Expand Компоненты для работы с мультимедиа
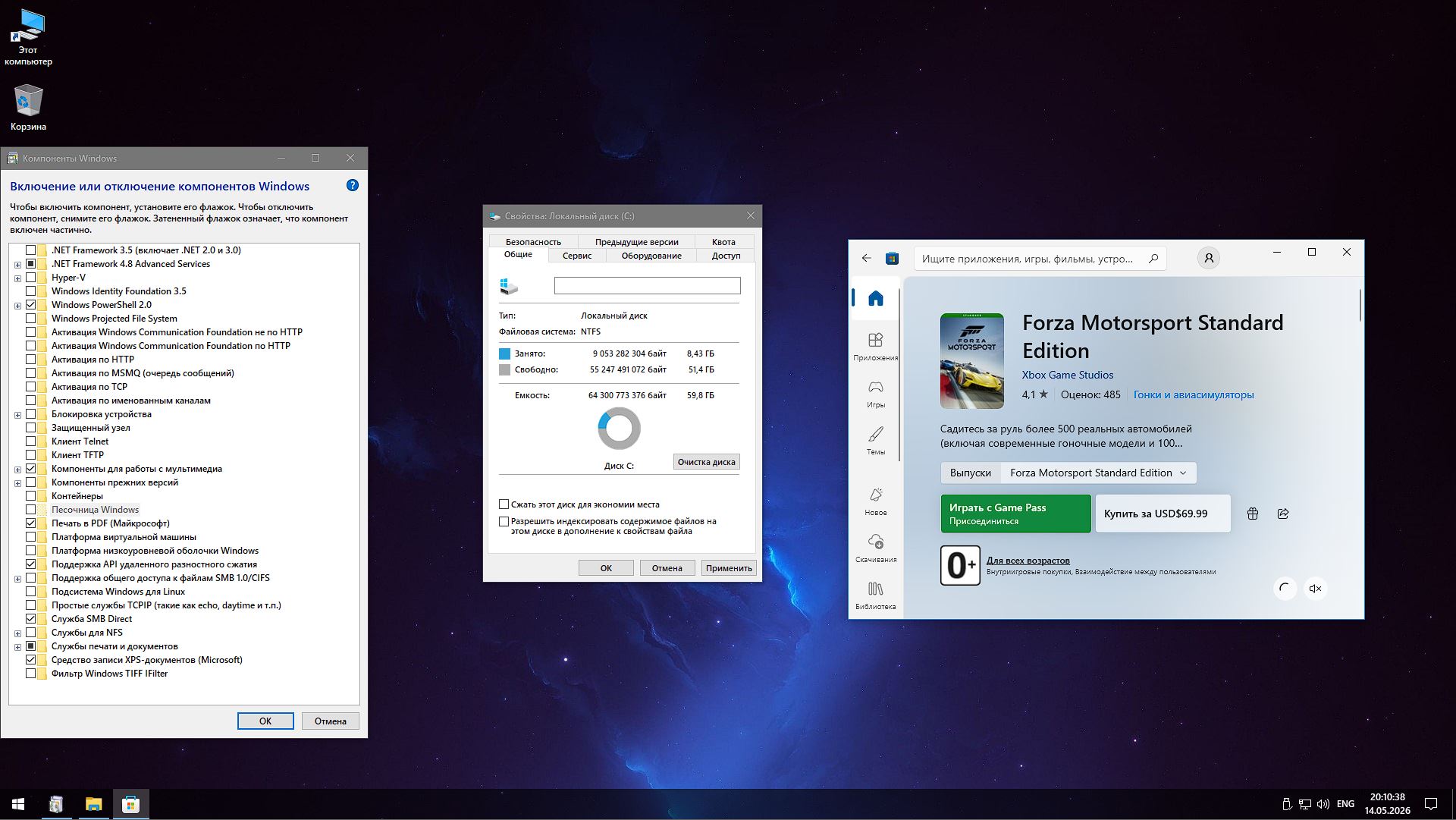The image size is (1456, 820). 17,470
